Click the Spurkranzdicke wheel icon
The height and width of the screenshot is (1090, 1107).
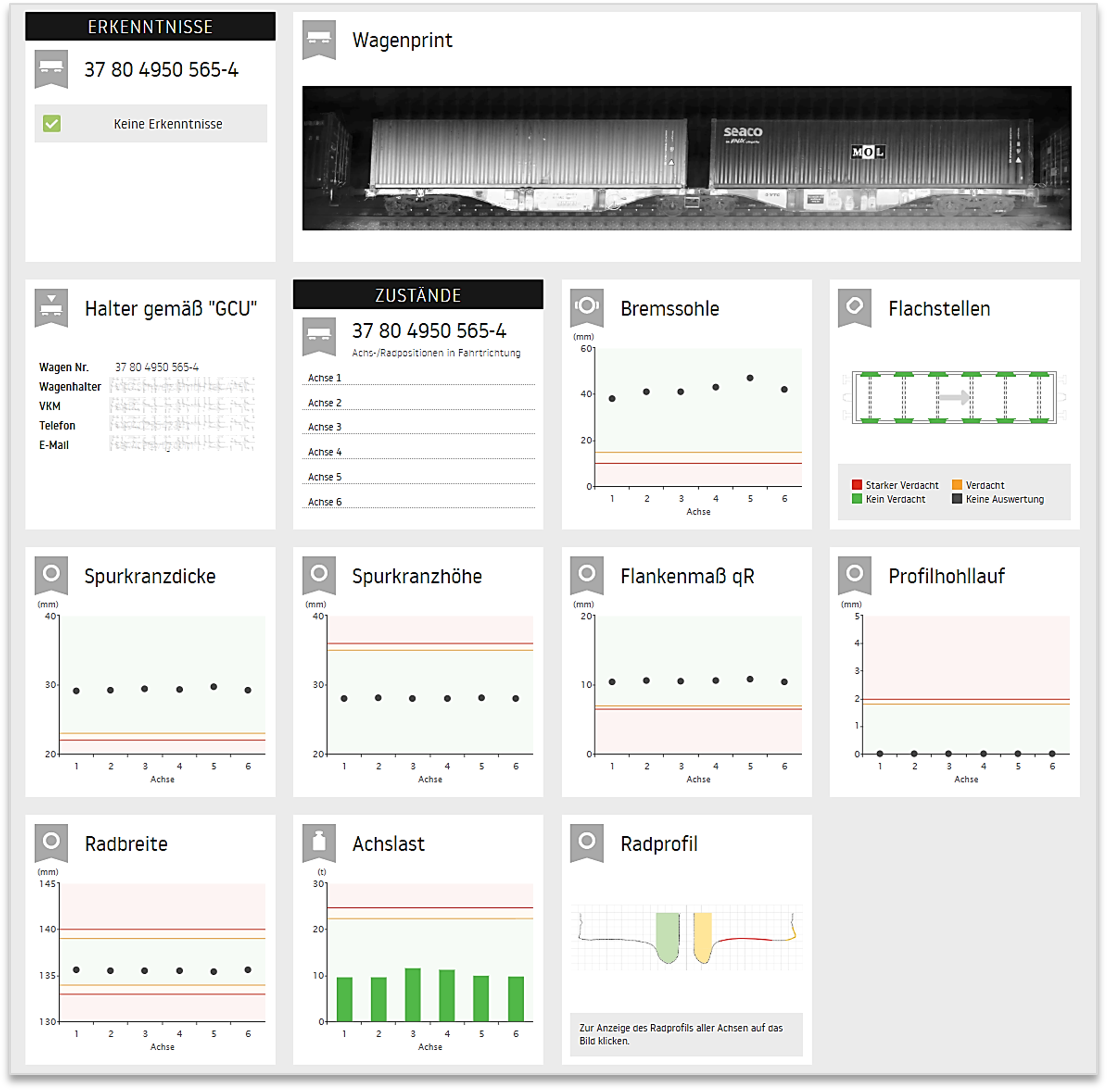pos(51,576)
